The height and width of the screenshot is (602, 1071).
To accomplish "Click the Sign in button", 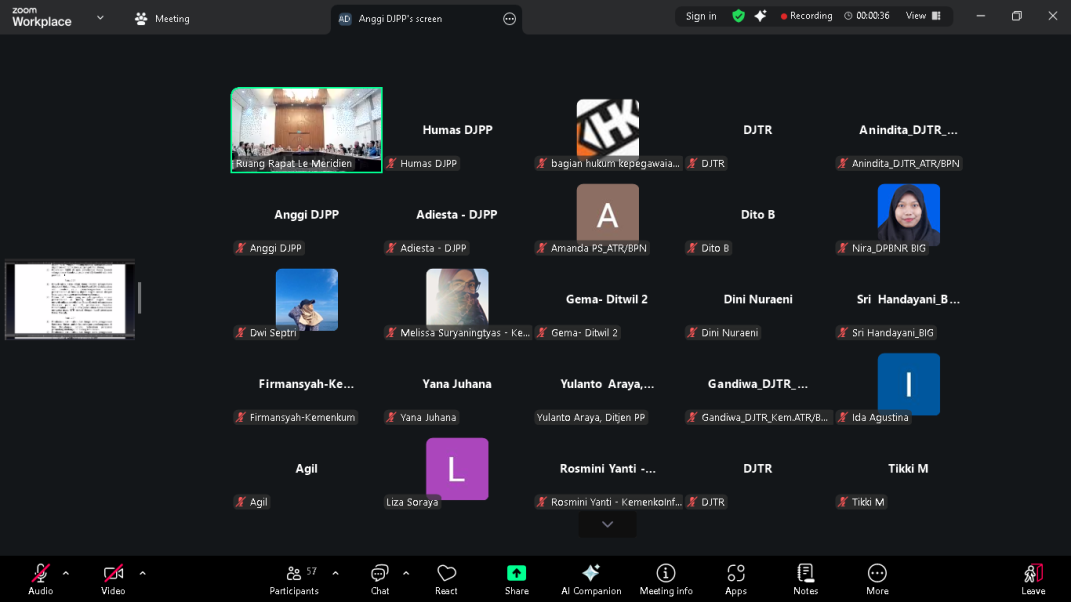I will [x=701, y=15].
